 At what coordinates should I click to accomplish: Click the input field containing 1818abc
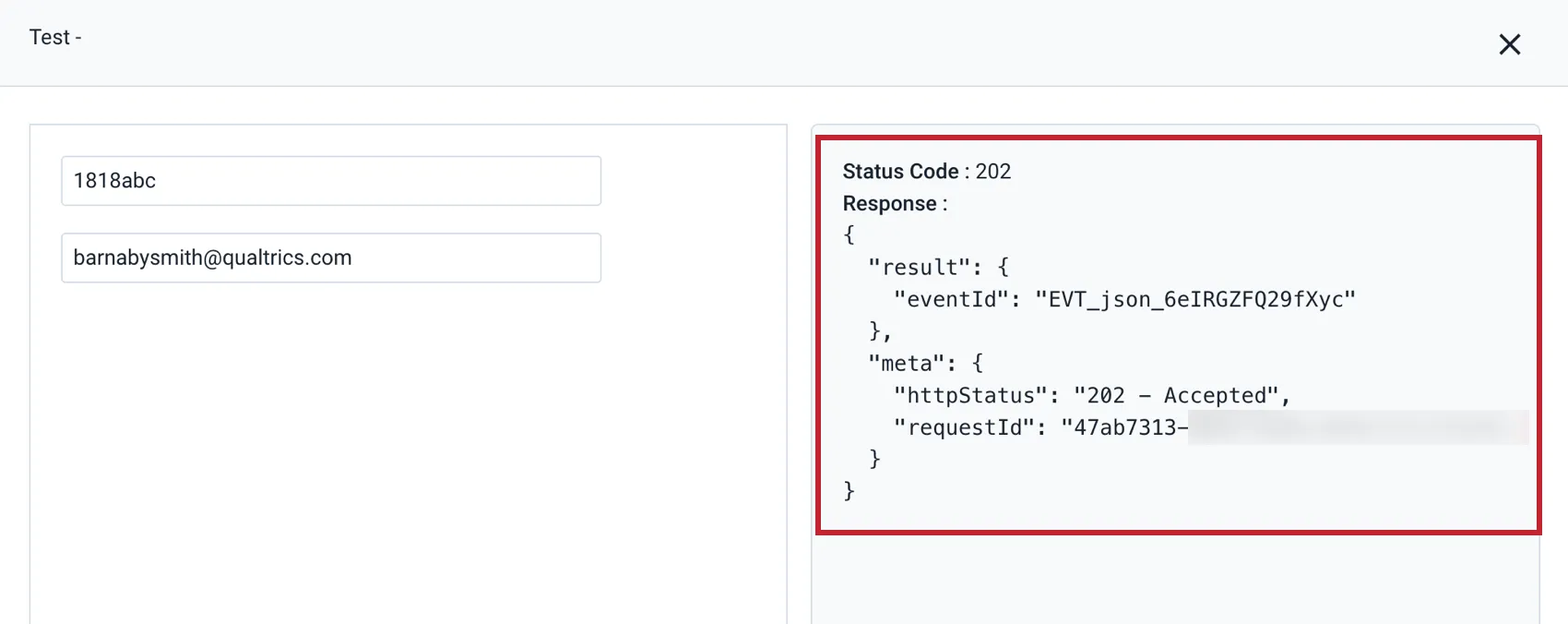331,181
